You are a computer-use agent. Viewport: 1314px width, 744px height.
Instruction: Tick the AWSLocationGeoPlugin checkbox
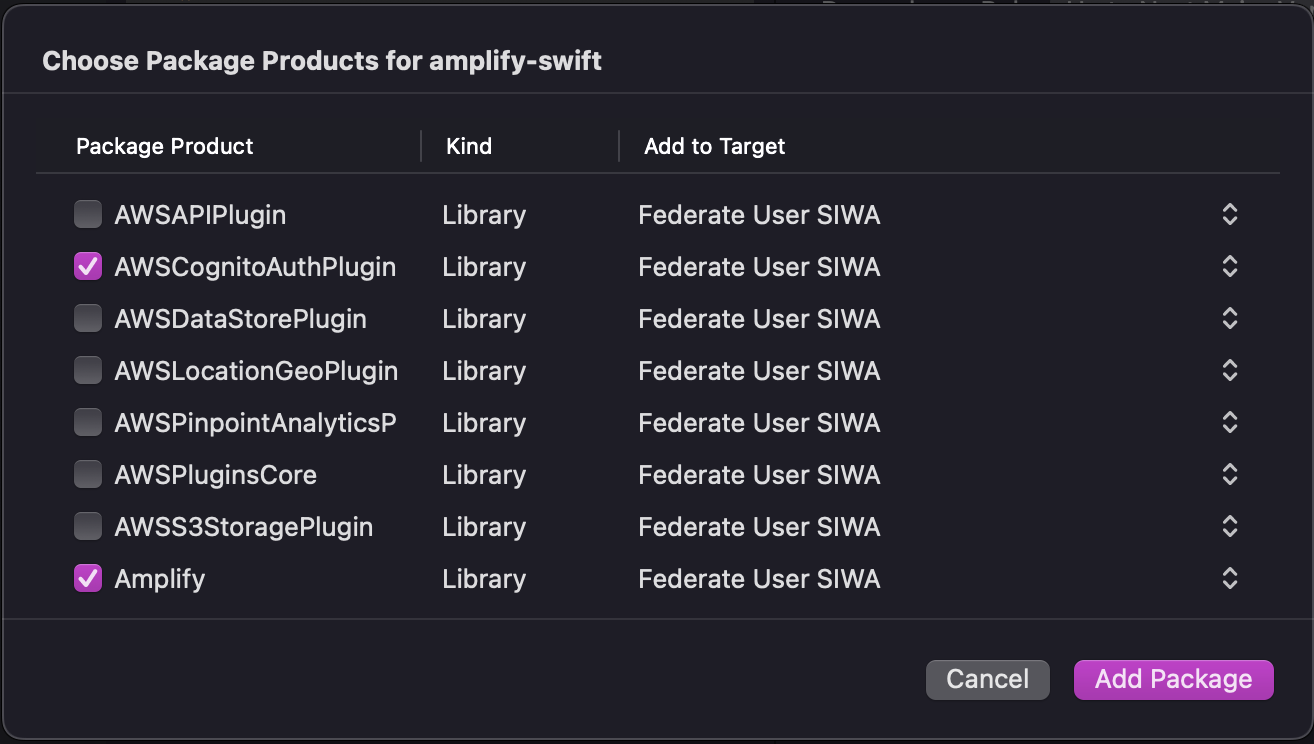88,370
